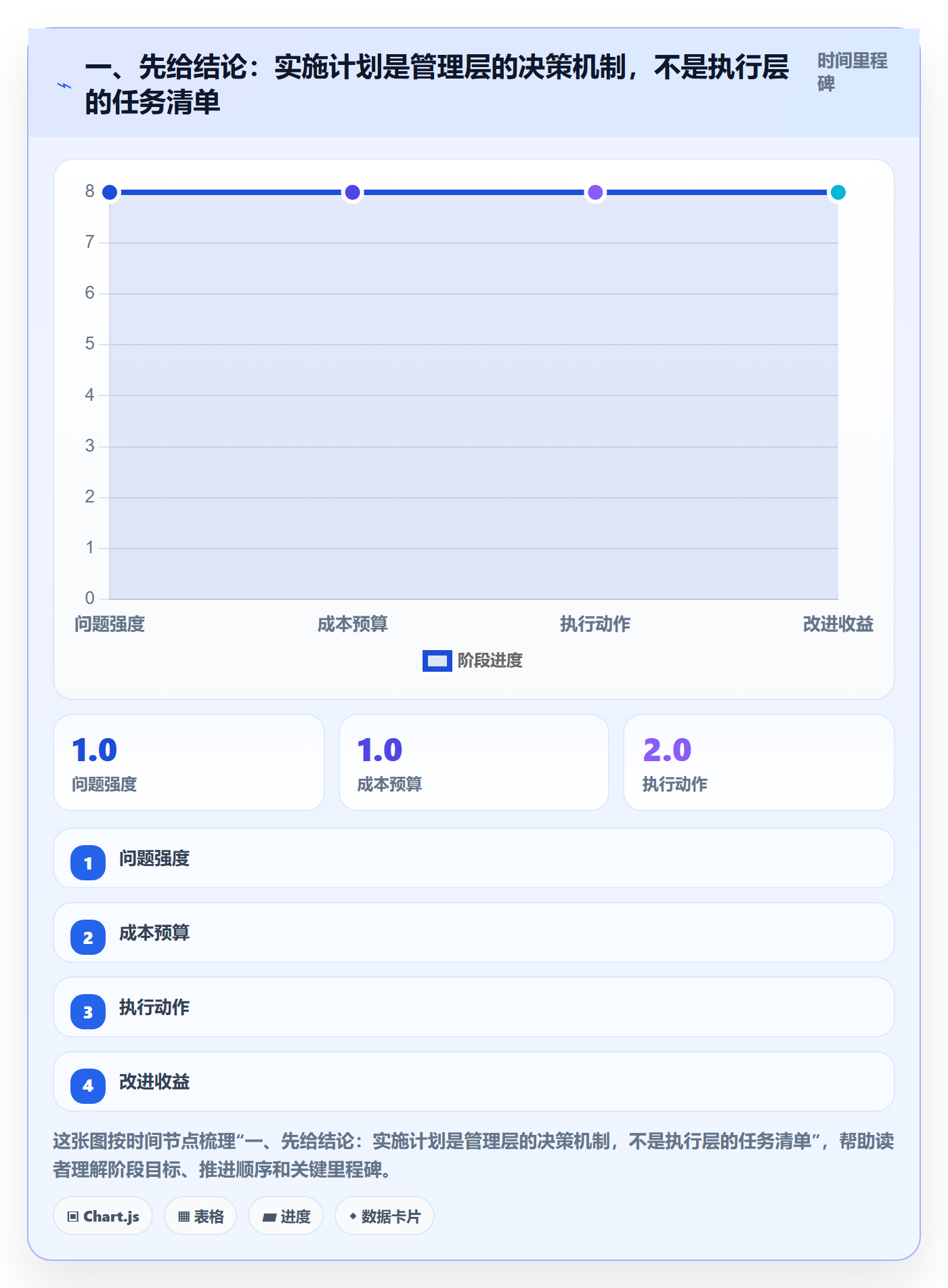Click the y-axis value 8
This screenshot has width=948, height=1288.
pos(89,192)
